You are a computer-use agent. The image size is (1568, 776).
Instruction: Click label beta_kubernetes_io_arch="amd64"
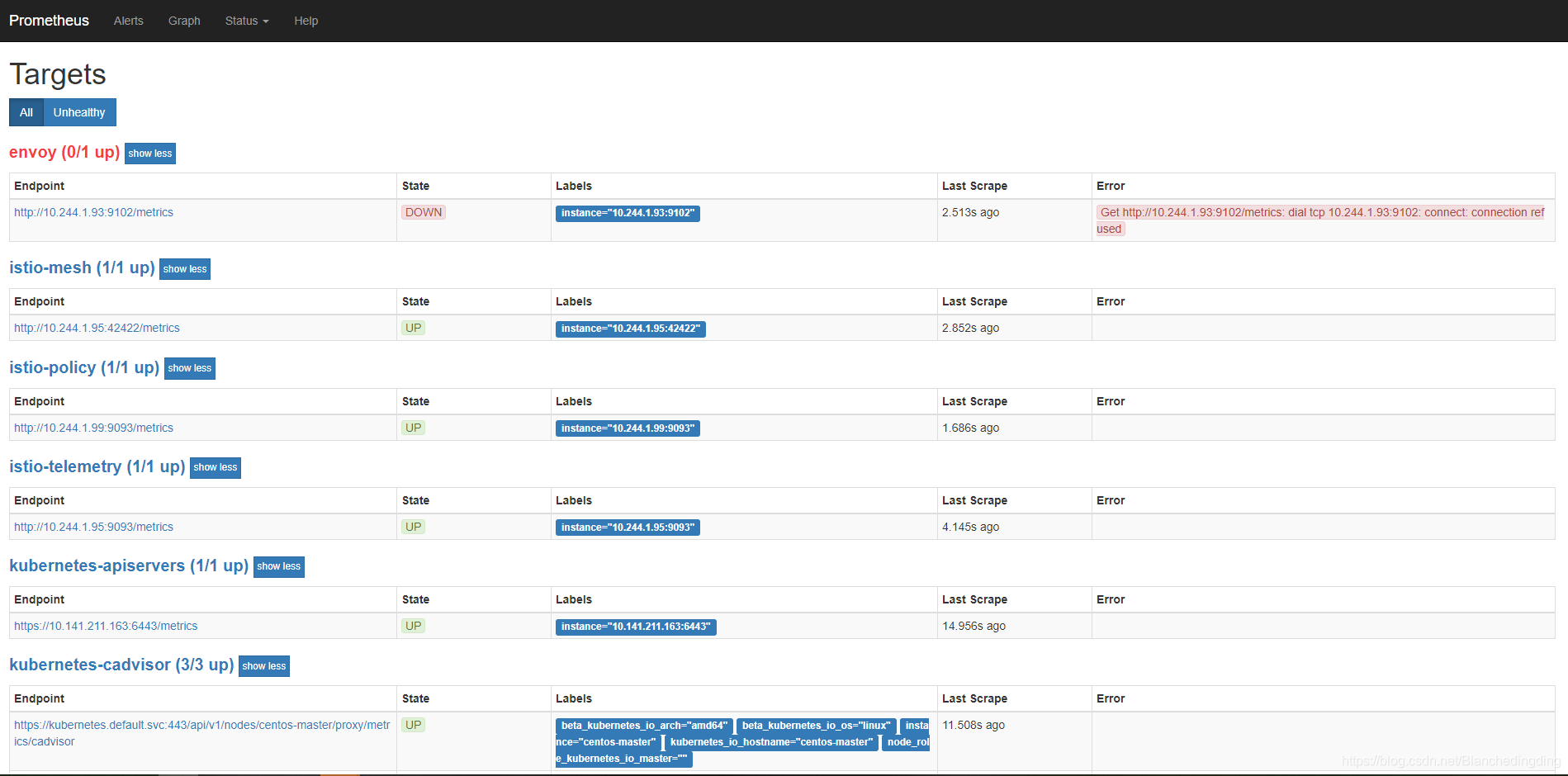644,726
